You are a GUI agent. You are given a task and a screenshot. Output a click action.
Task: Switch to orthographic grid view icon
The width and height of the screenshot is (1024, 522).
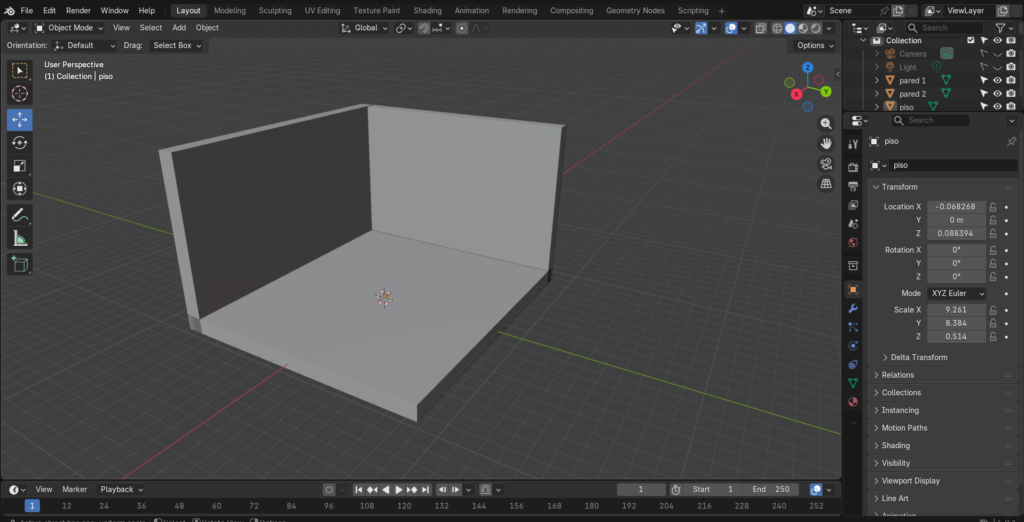coord(826,184)
